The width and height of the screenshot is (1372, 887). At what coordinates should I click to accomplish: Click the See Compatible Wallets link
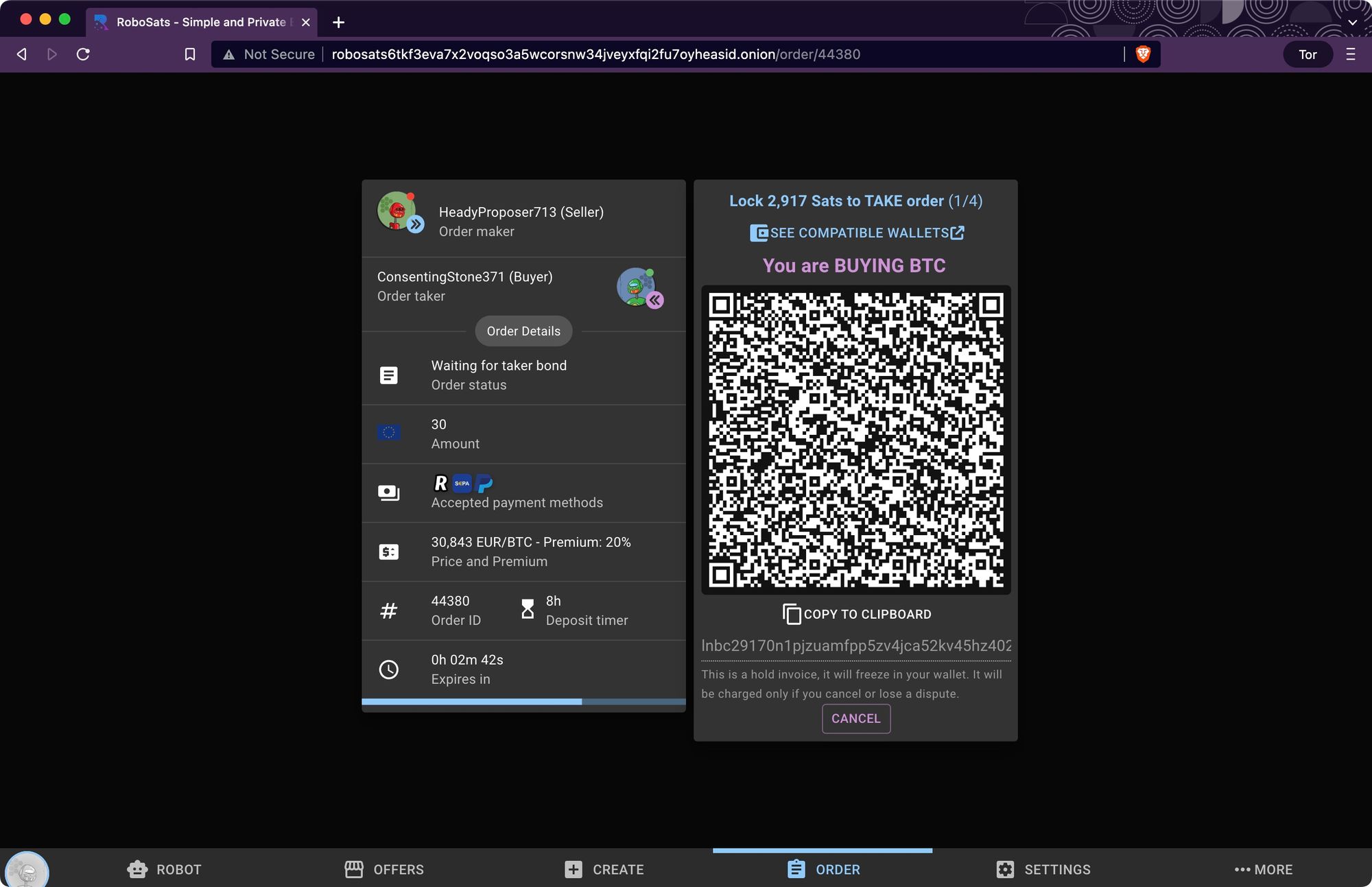click(x=856, y=233)
